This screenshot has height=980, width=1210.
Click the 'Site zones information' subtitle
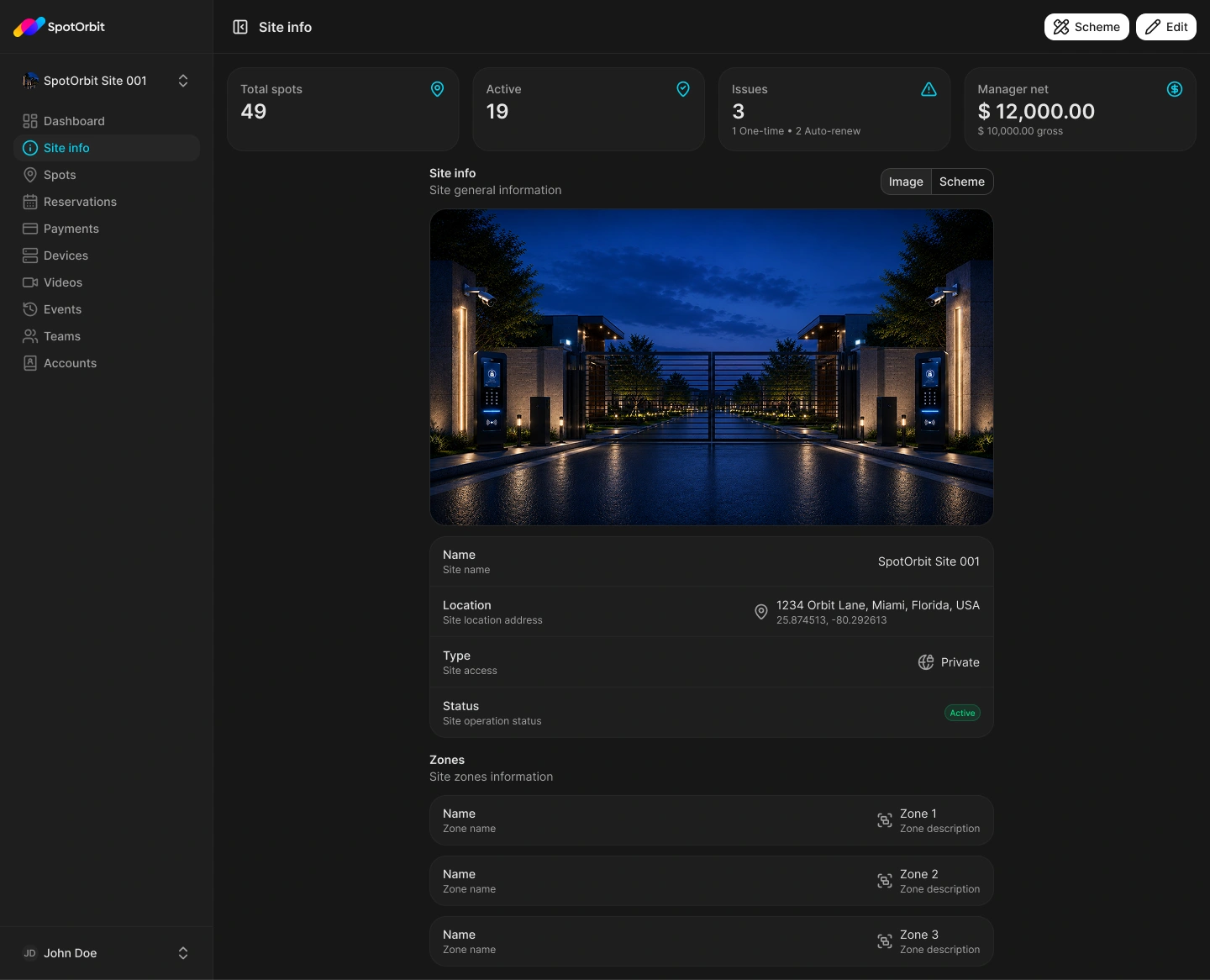pyautogui.click(x=492, y=777)
